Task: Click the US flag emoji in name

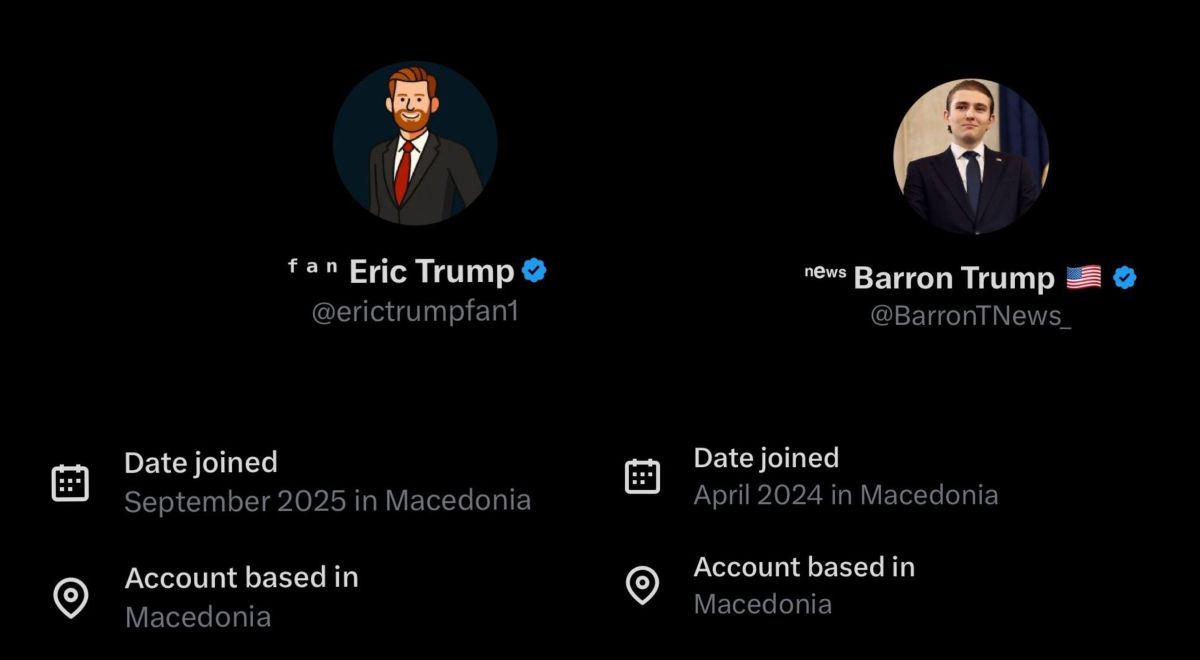Action: point(1083,277)
